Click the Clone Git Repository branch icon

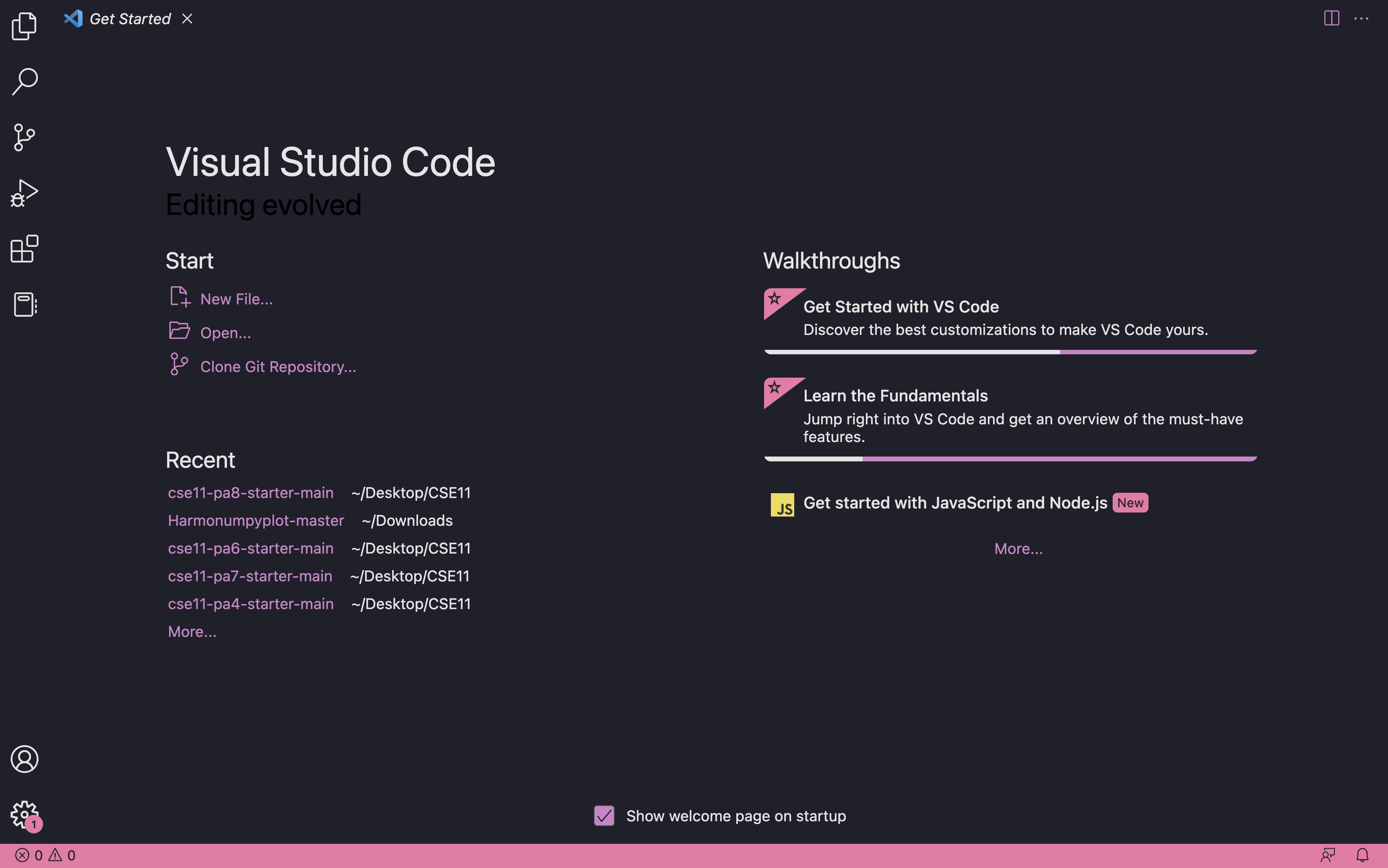[x=179, y=364]
